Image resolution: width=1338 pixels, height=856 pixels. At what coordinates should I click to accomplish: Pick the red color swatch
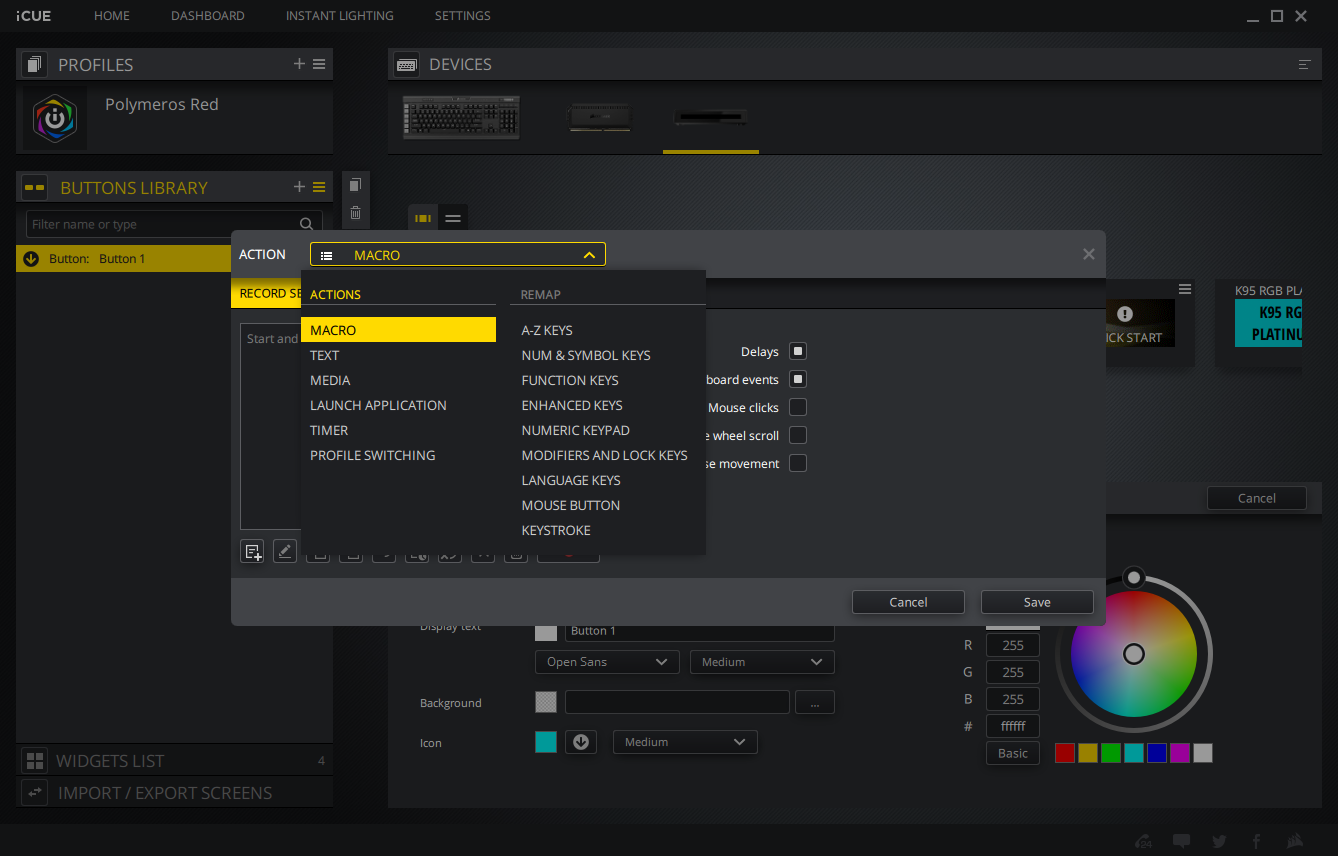pyautogui.click(x=1065, y=753)
